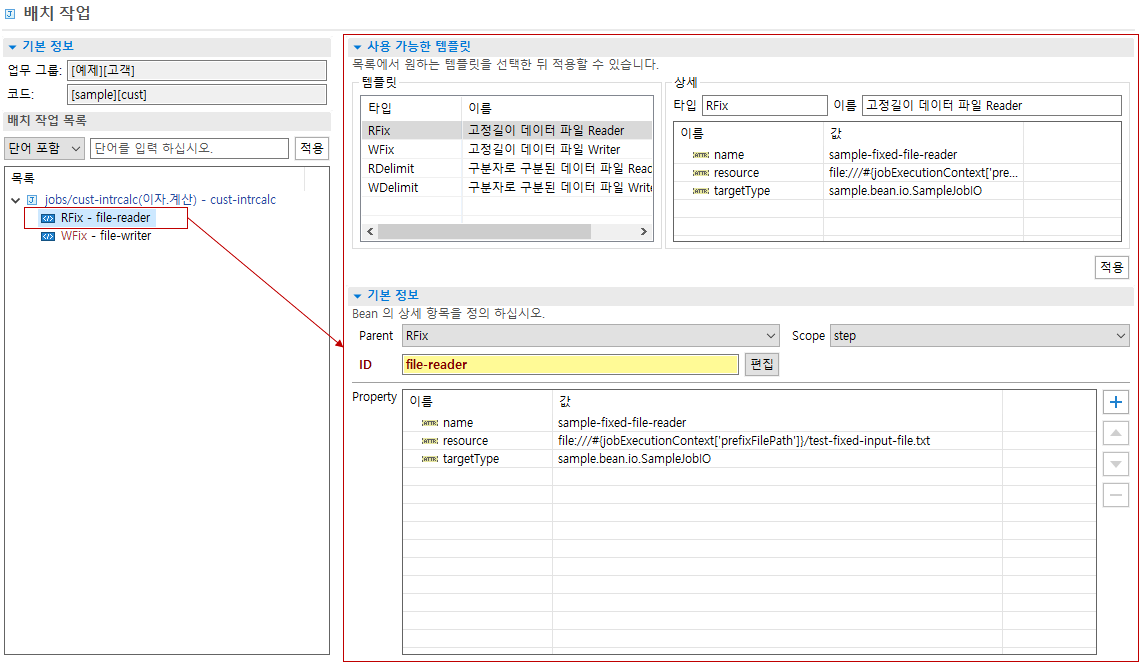
Task: Click the WFix file-writer bean icon
Action: [47, 236]
